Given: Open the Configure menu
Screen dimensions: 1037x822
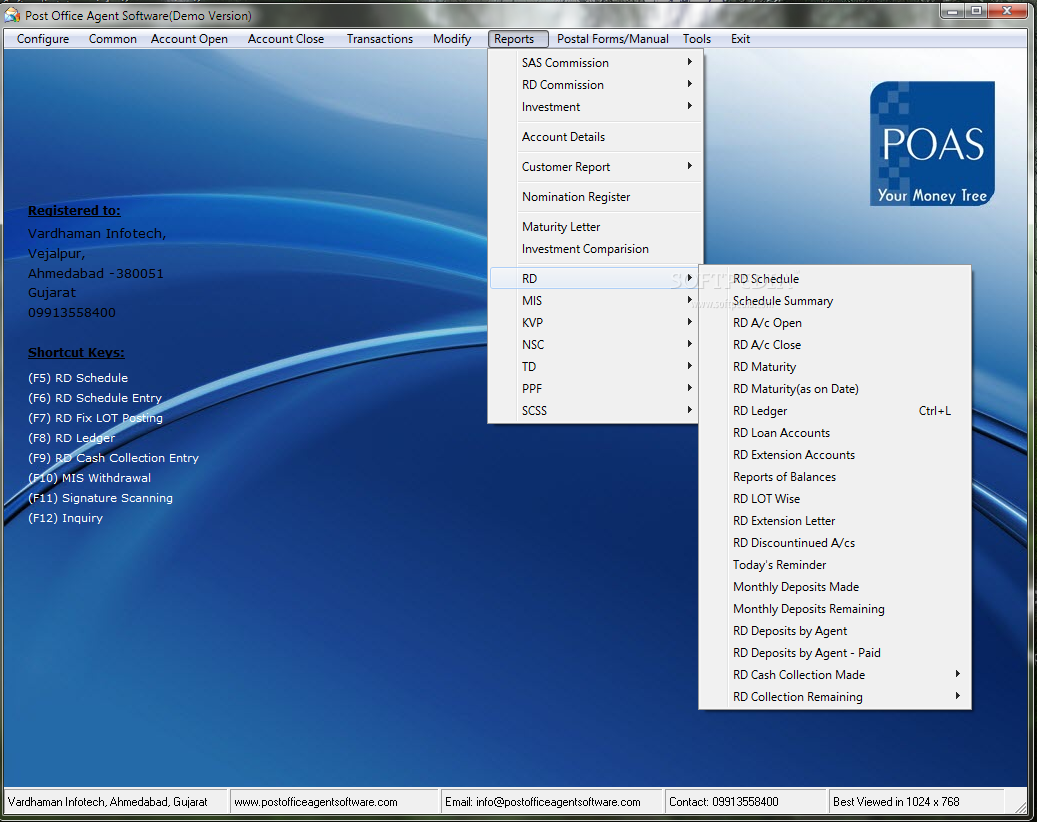Looking at the screenshot, I should click(43, 39).
